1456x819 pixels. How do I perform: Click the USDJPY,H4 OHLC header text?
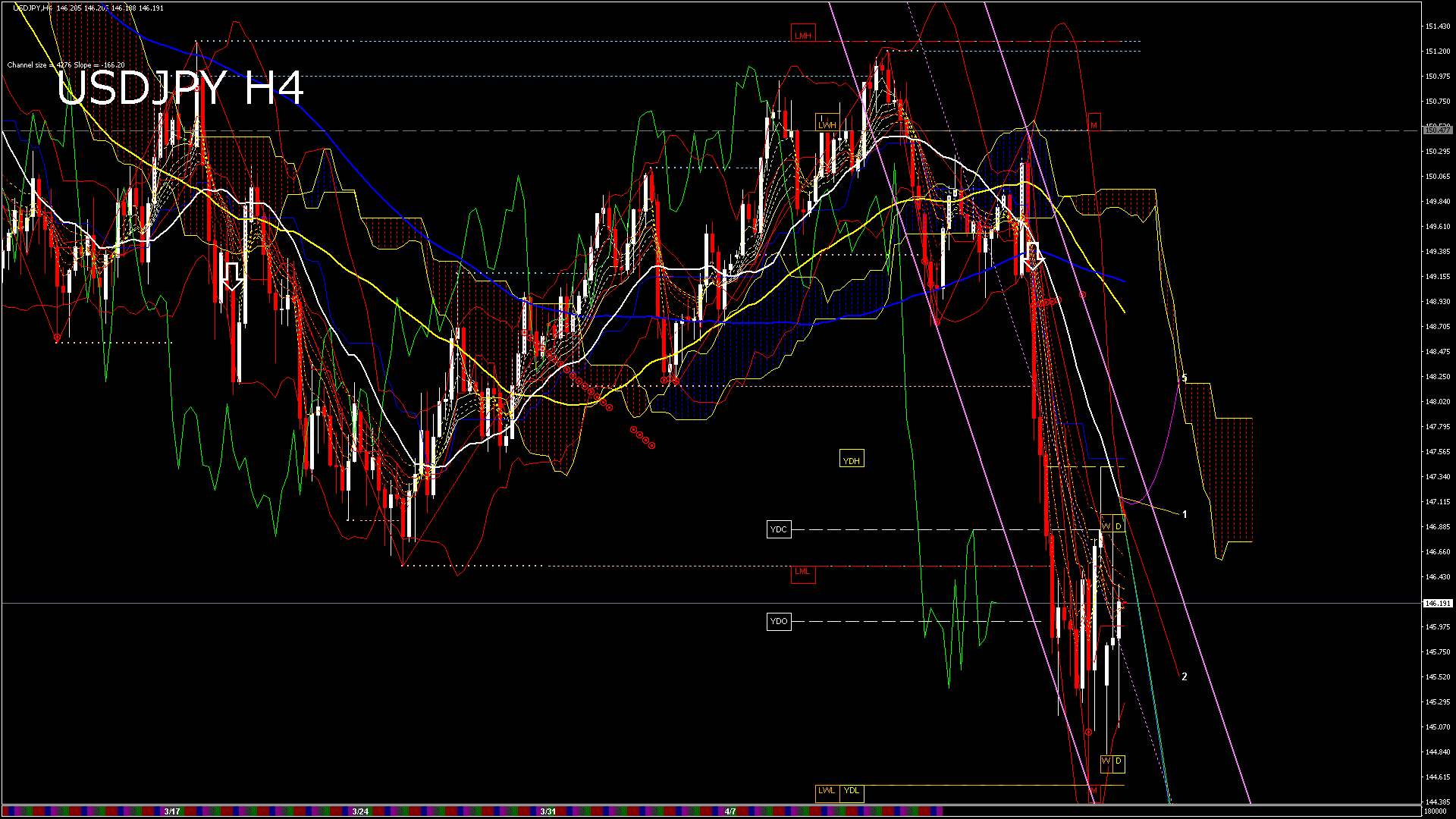(88, 8)
